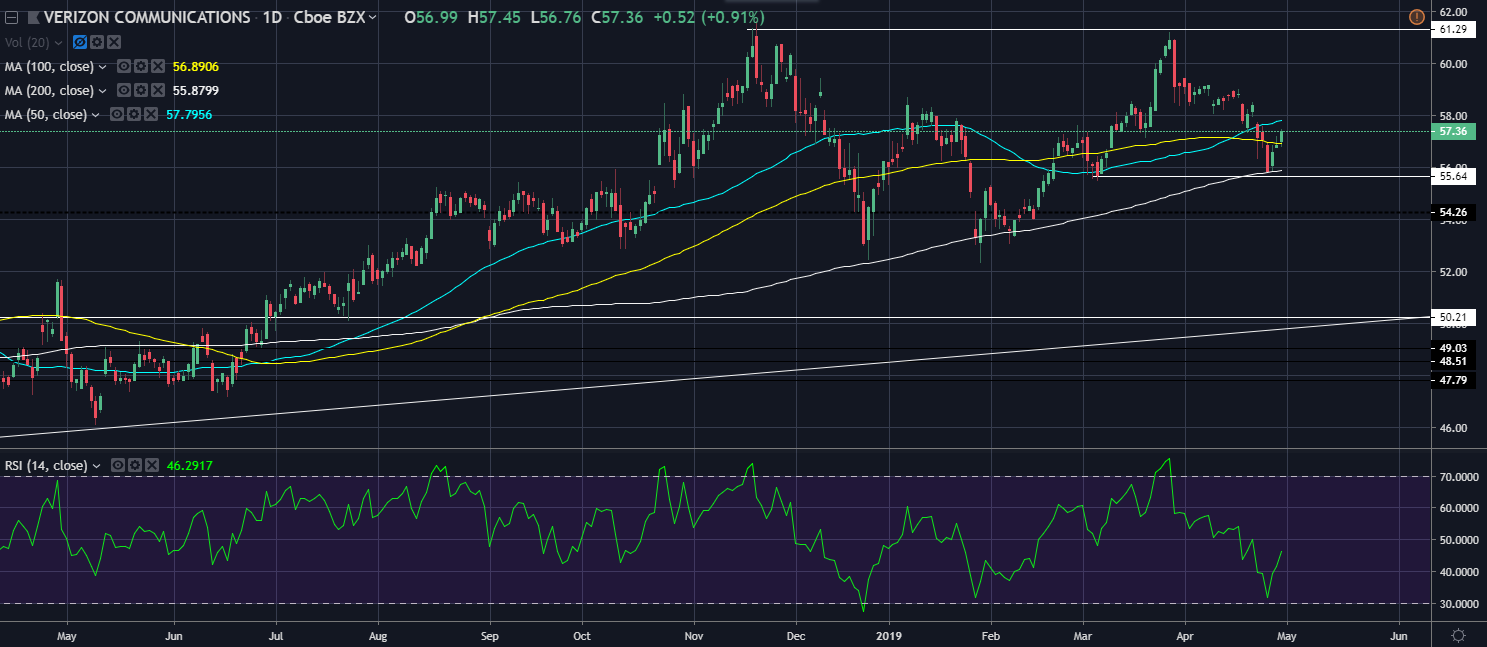Select the Vol (20) indicator label

[27, 42]
